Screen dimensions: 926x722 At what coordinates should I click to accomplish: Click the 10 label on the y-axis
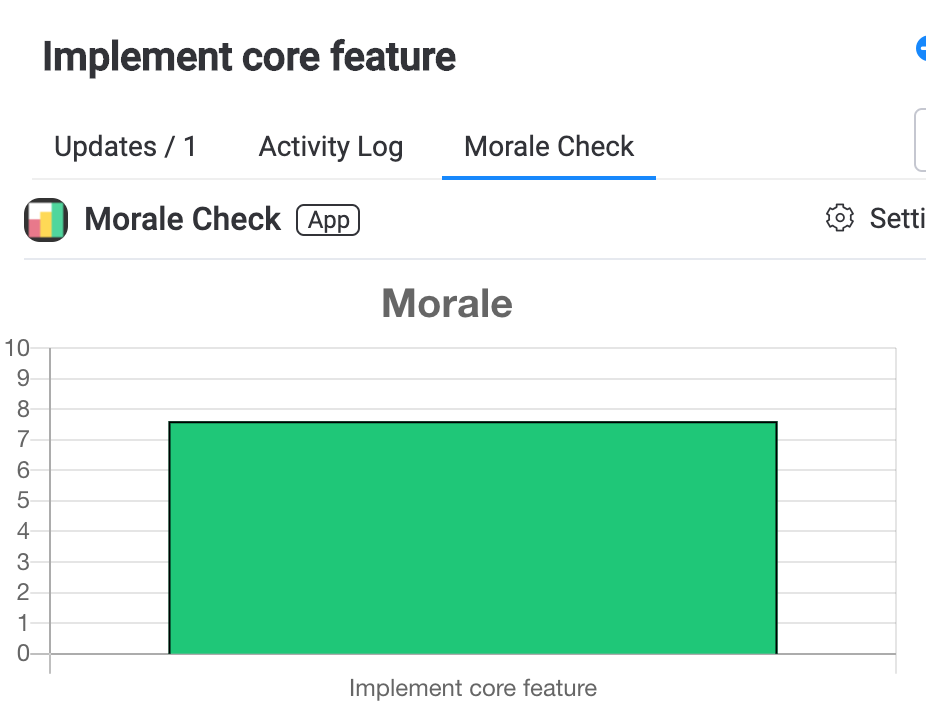[17, 348]
